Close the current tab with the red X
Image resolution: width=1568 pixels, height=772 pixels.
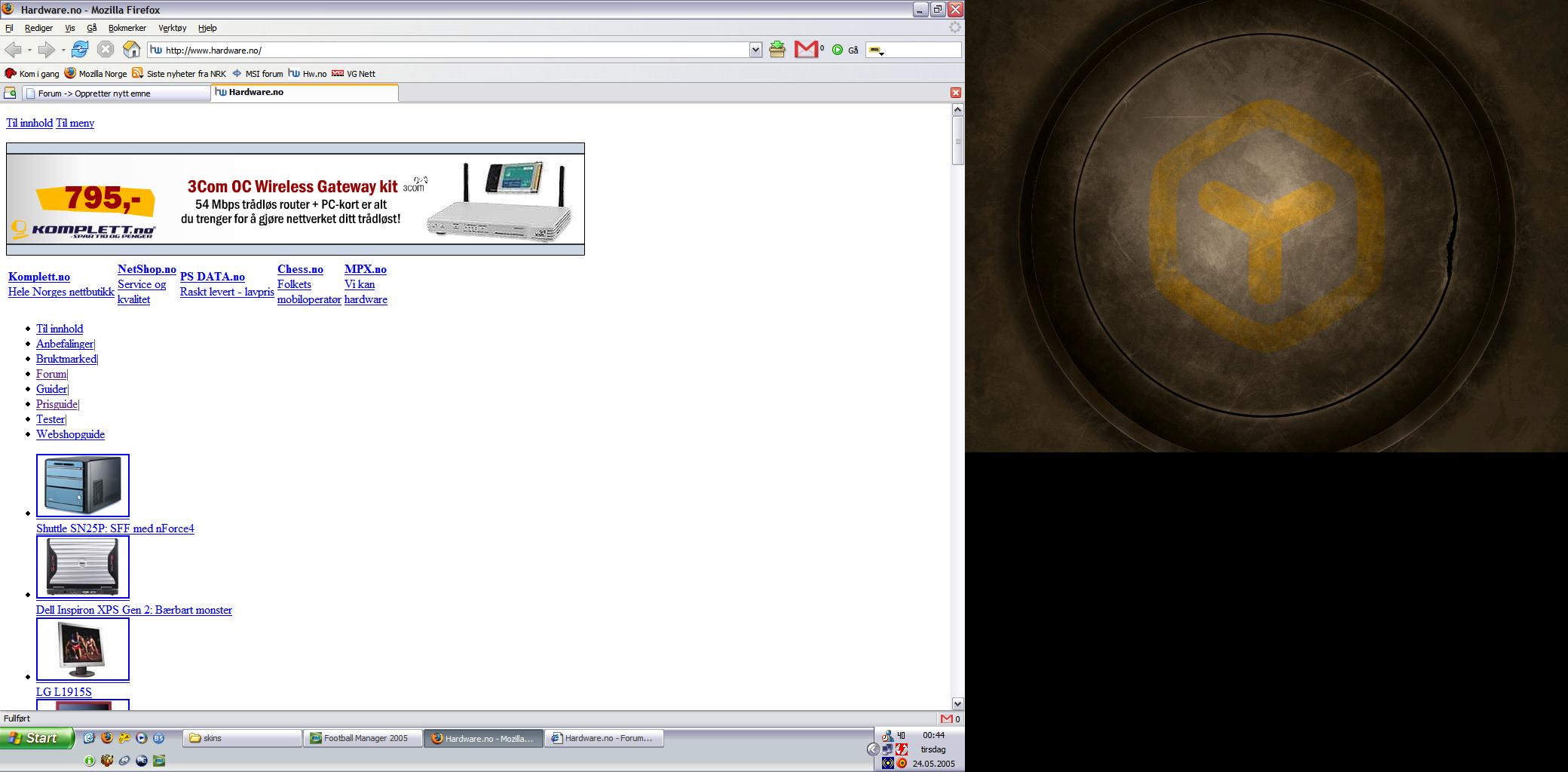click(x=955, y=93)
